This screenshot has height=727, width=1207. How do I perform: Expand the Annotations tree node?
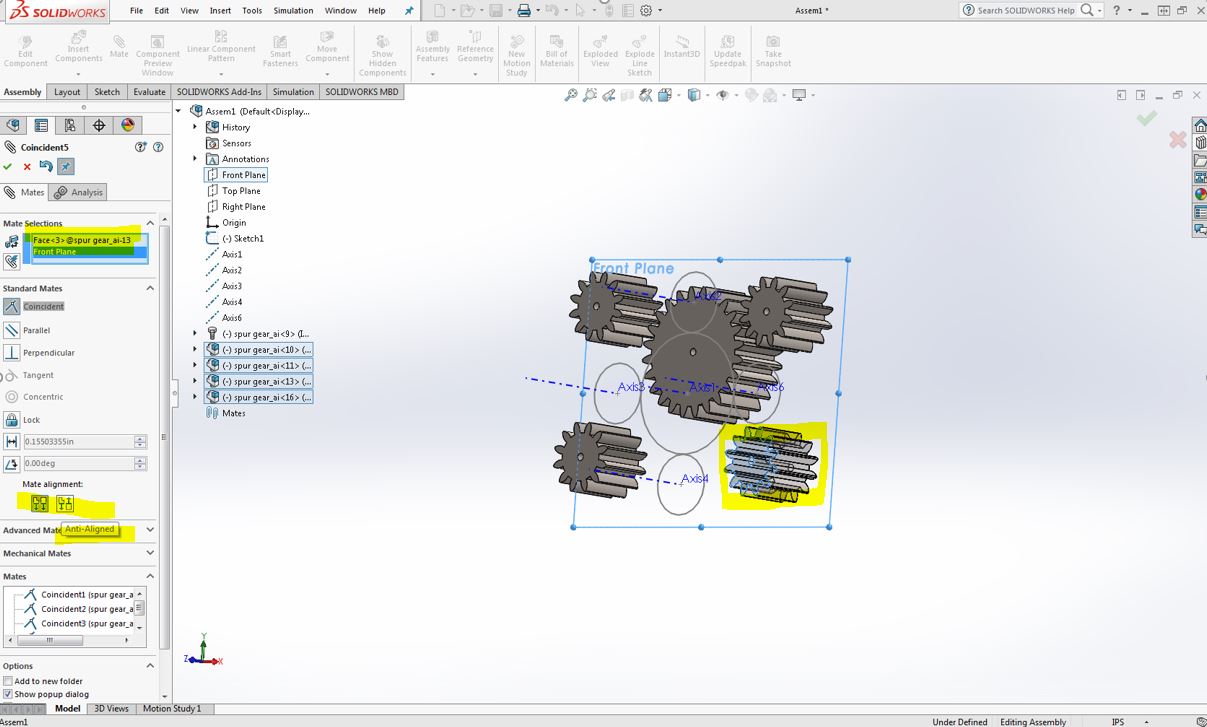[x=195, y=159]
